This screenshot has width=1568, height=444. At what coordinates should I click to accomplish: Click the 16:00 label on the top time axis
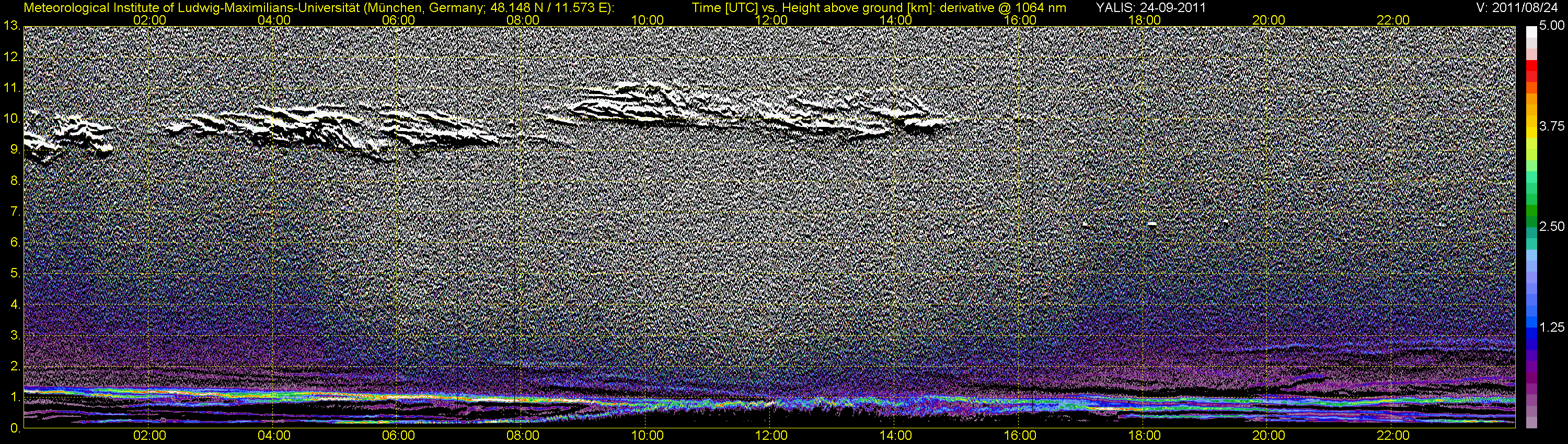click(1020, 20)
